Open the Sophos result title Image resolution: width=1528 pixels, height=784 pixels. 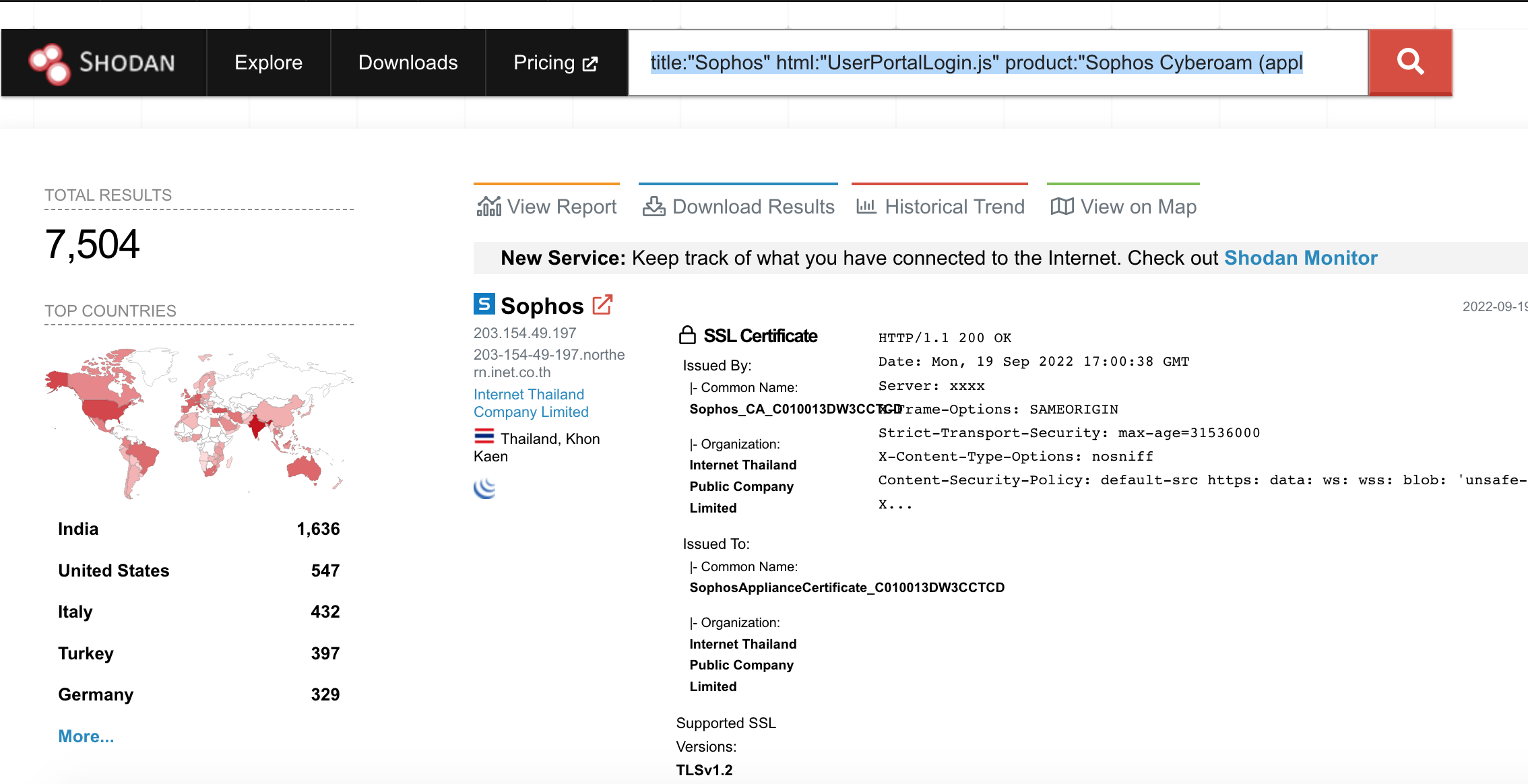coord(542,306)
